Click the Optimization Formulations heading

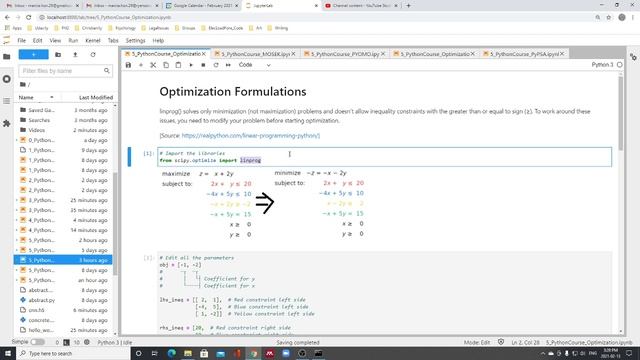click(x=233, y=91)
